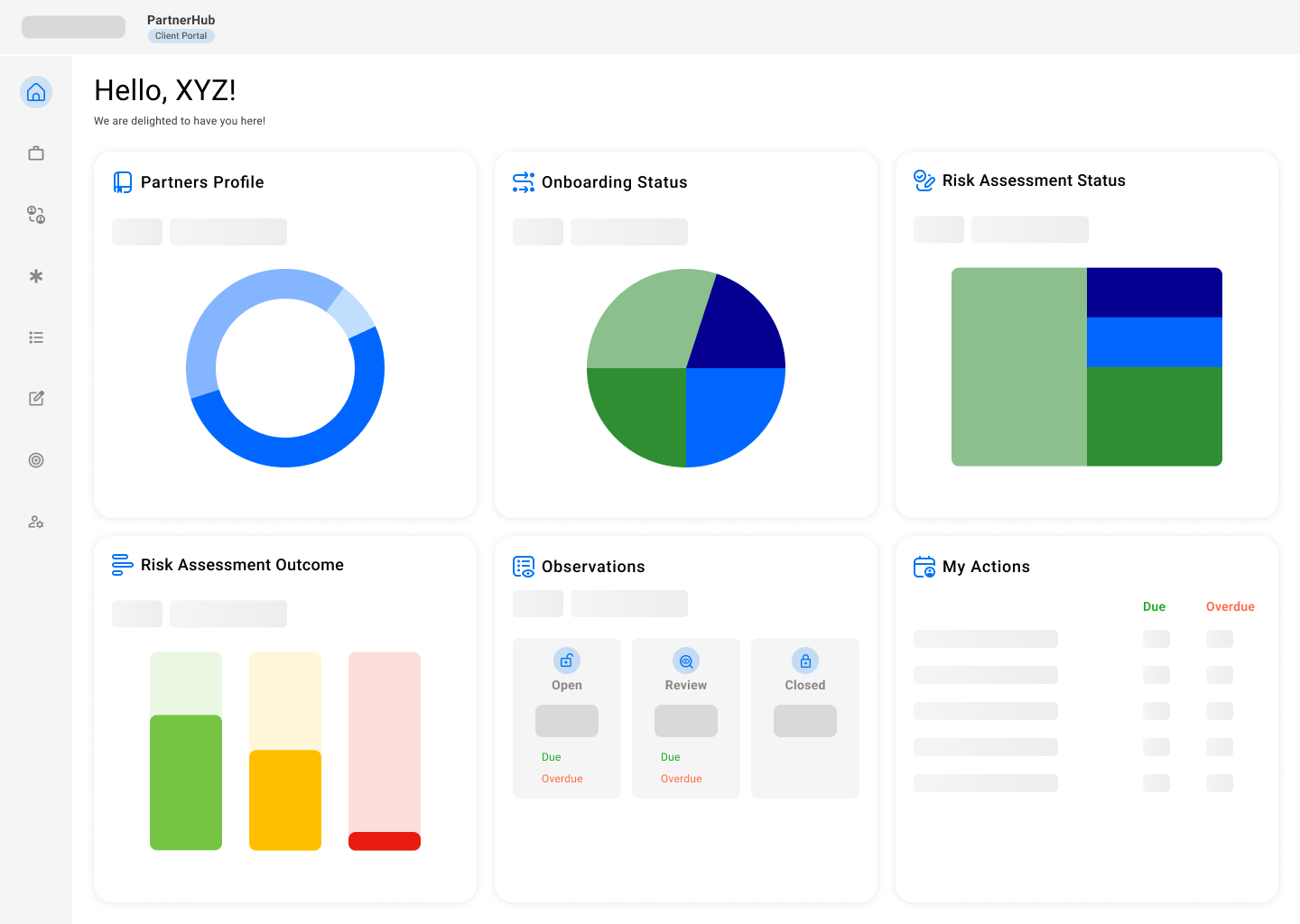Click the edit pencil sidebar icon
This screenshot has width=1300, height=924.
point(36,399)
